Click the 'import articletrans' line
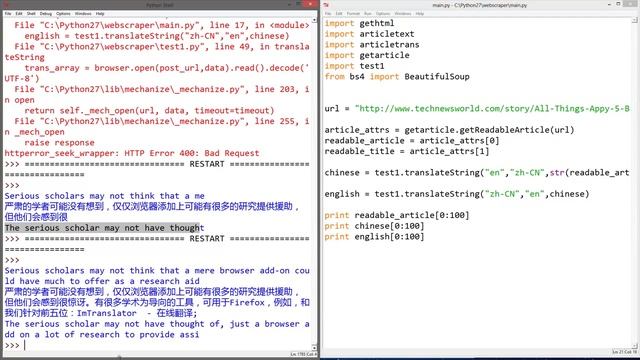The image size is (640, 360). pyautogui.click(x=371, y=44)
